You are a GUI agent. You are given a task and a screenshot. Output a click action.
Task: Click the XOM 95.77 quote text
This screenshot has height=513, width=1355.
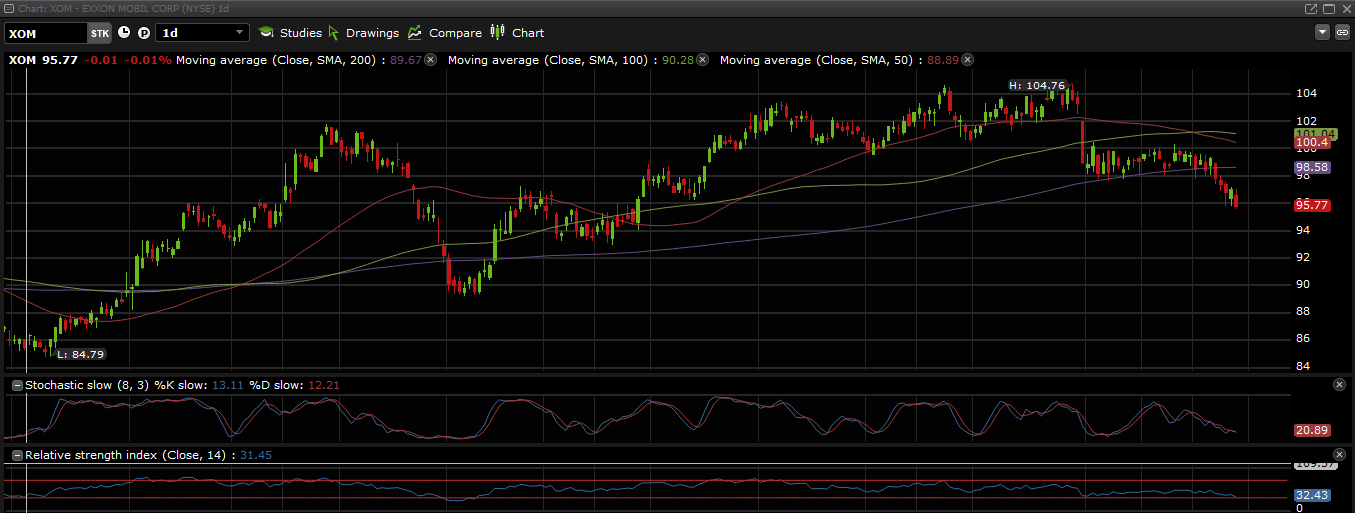point(43,60)
